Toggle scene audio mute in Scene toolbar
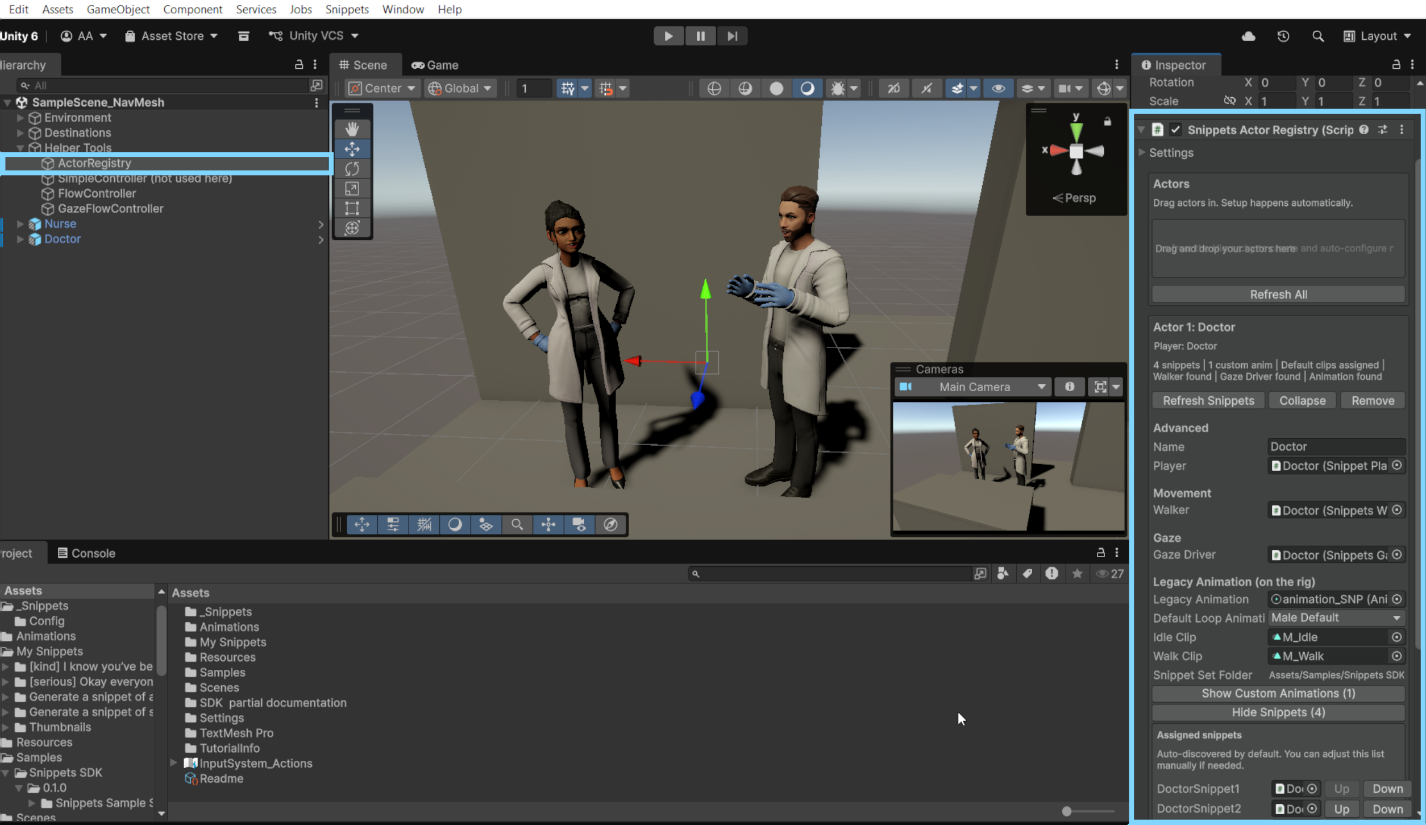This screenshot has width=1426, height=825. tap(926, 88)
